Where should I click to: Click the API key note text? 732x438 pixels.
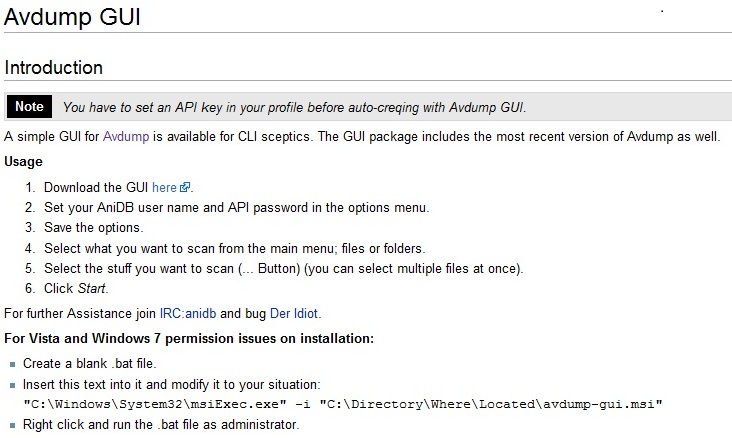coord(295,107)
